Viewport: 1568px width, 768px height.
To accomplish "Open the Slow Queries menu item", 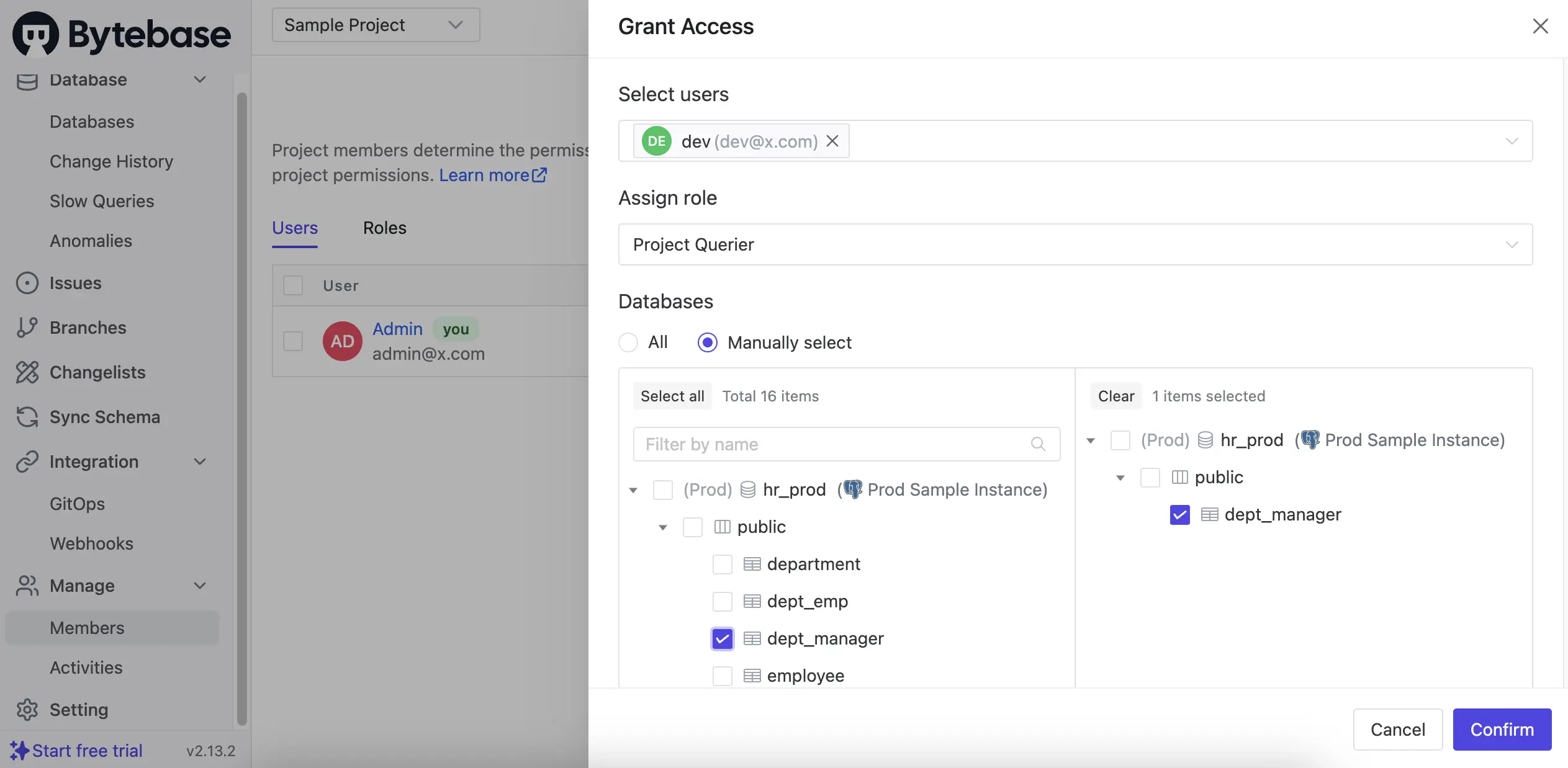I will [x=102, y=201].
